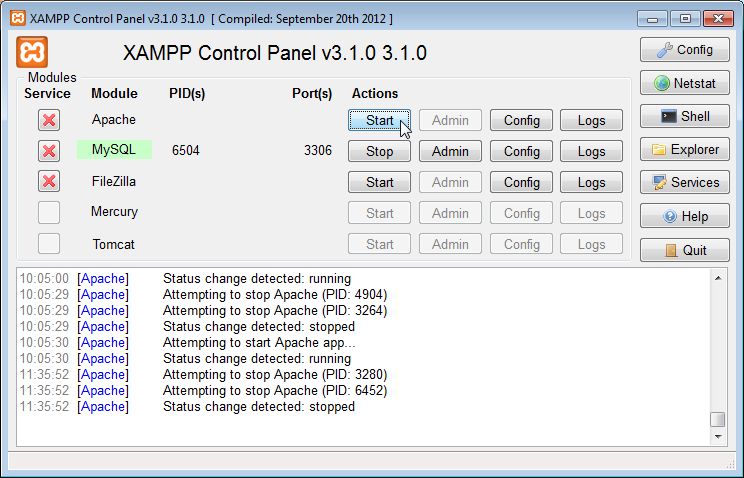Maximize the XAMPP Control Panel window
Screen dimensions: 744x478
[x=685, y=19]
